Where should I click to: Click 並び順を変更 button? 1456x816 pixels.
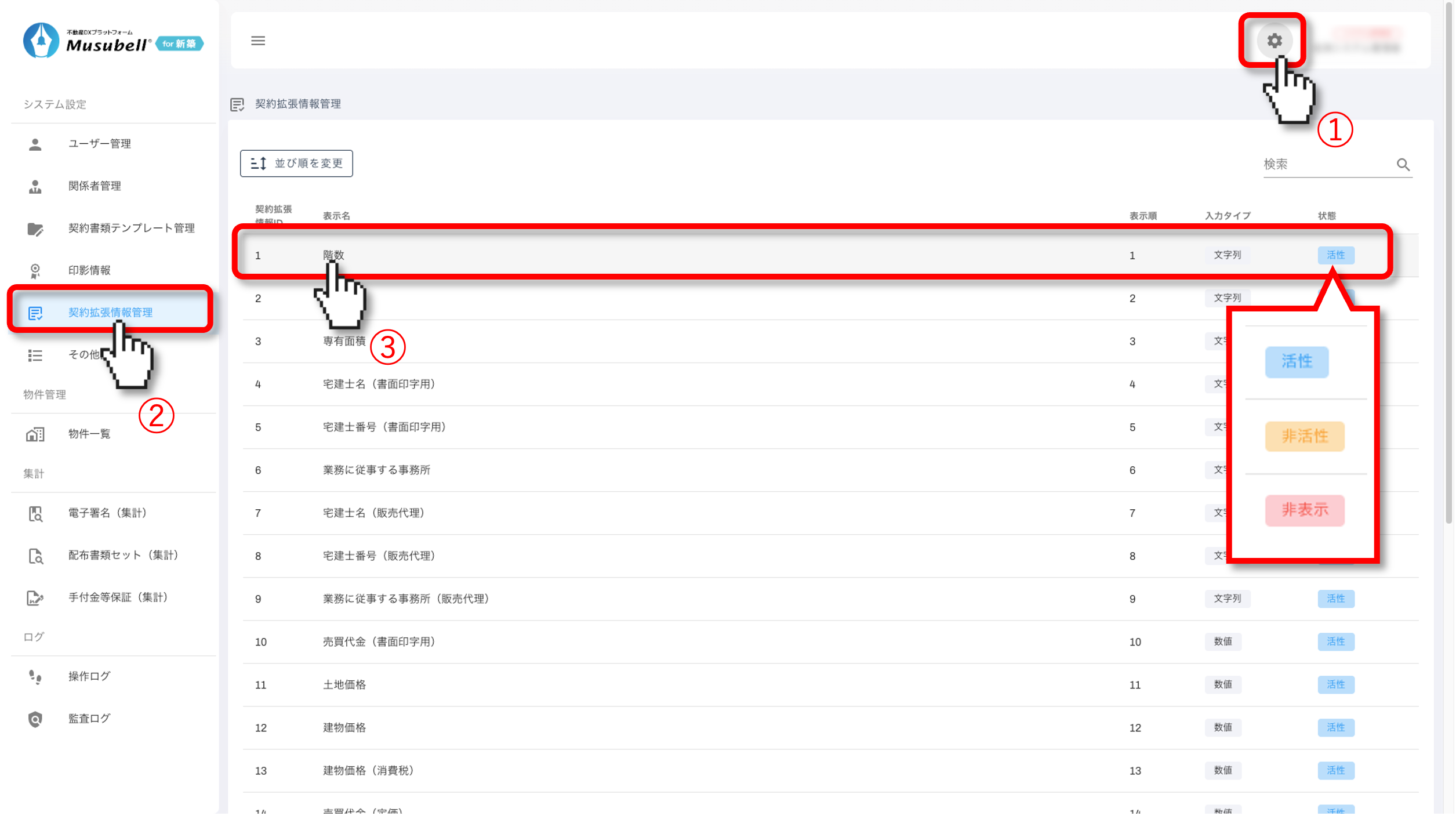click(x=296, y=164)
